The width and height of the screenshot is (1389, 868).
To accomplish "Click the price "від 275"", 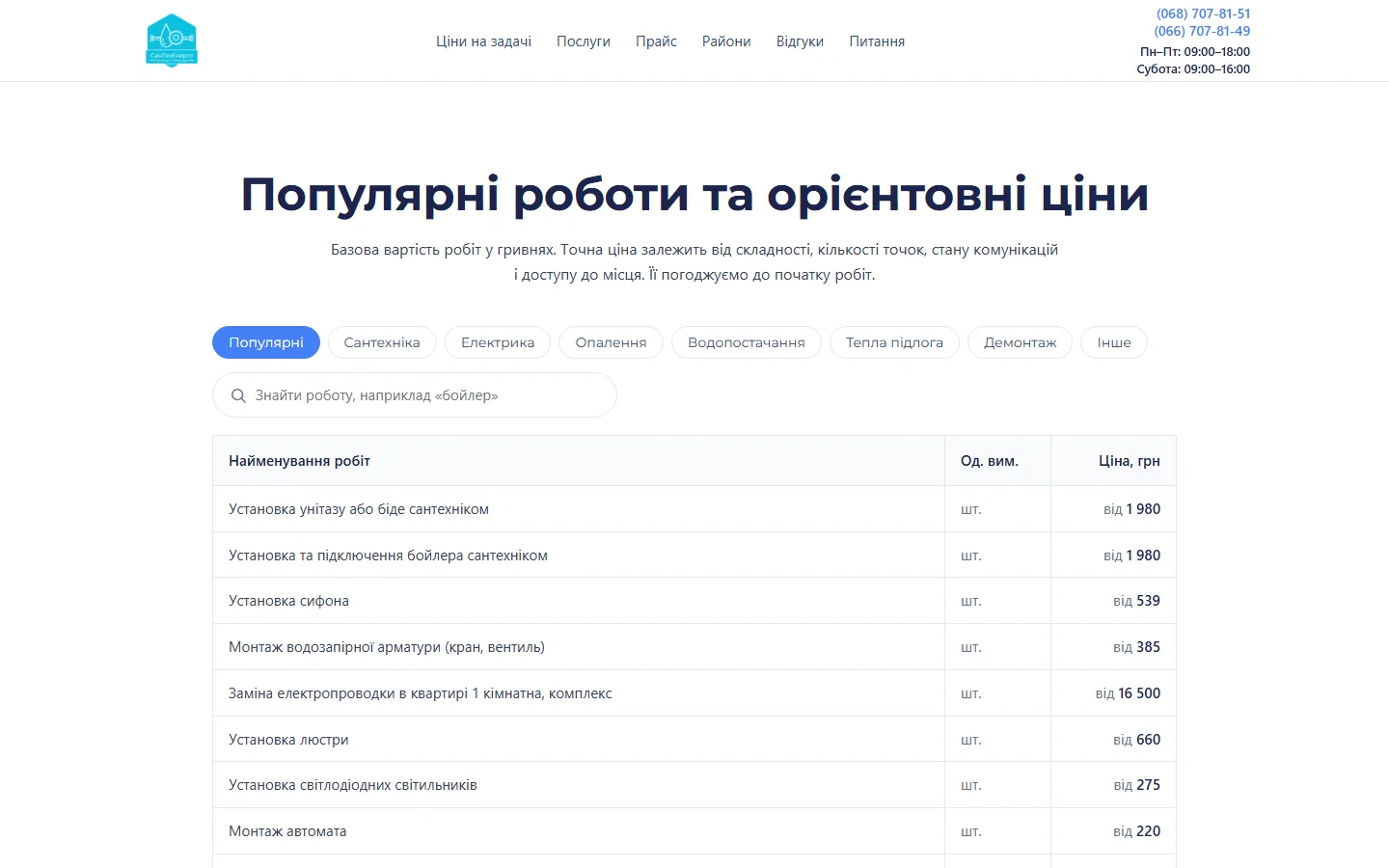I will click(x=1136, y=785).
